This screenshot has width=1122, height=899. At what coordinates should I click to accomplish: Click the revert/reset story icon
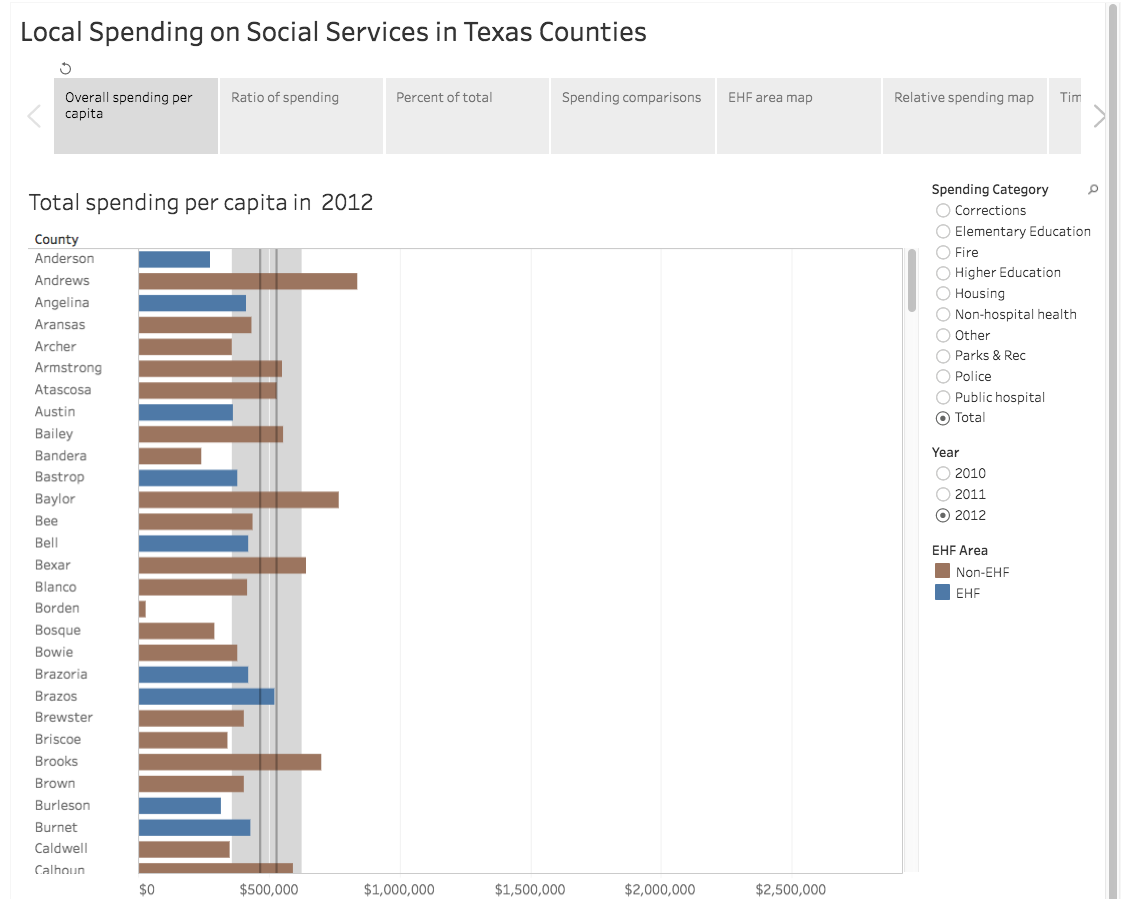(x=65, y=68)
